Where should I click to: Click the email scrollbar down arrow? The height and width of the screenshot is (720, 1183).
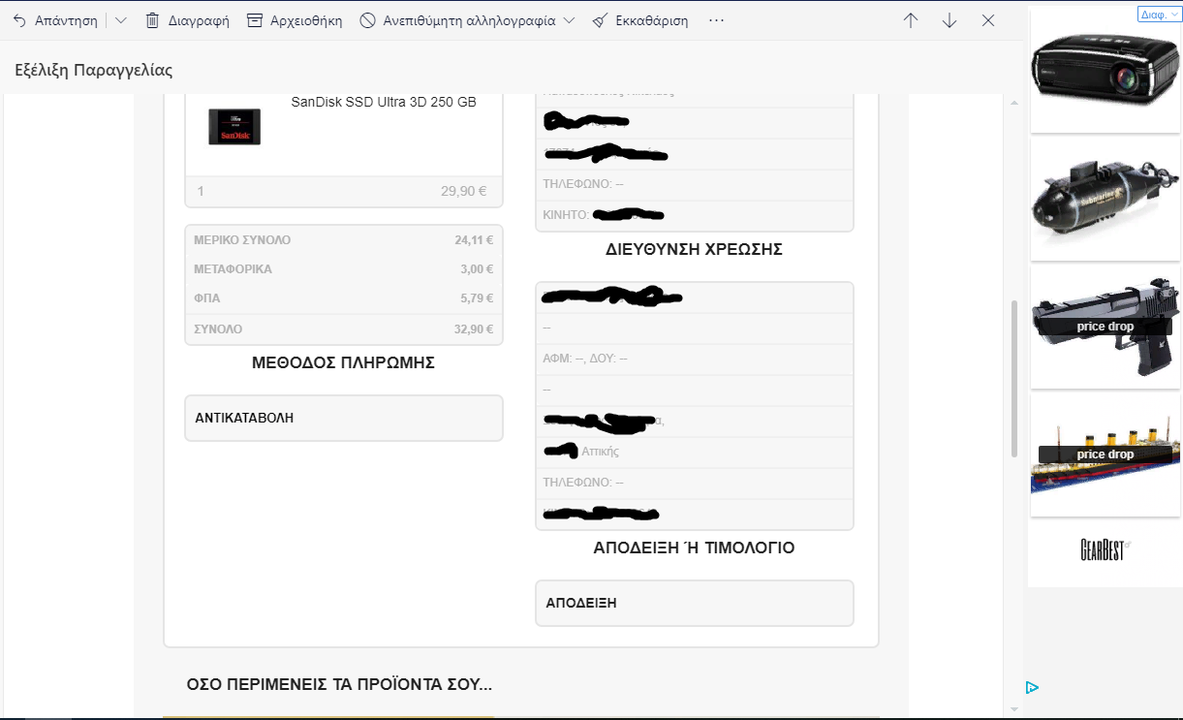(1014, 709)
